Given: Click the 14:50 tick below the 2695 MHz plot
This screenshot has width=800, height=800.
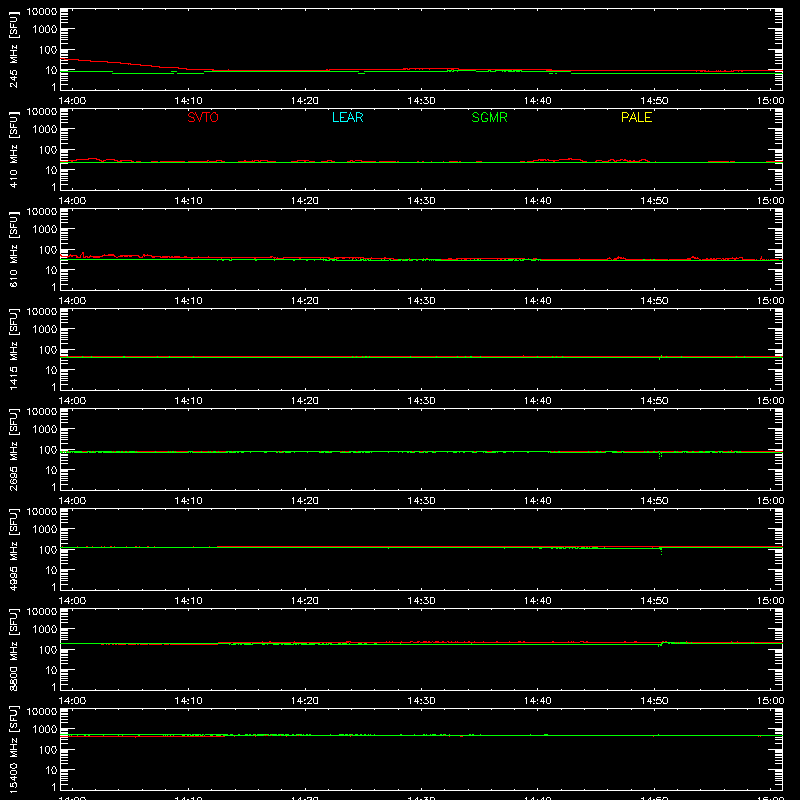Looking at the screenshot, I should click(x=654, y=501).
